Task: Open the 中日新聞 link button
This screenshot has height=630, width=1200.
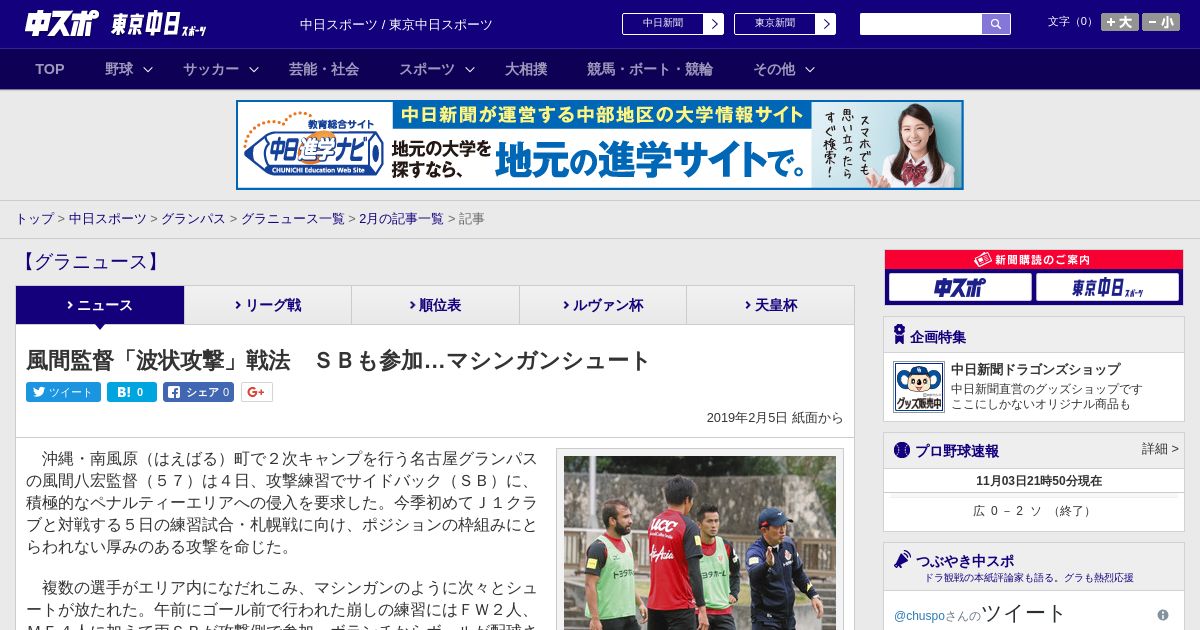Action: [x=673, y=24]
